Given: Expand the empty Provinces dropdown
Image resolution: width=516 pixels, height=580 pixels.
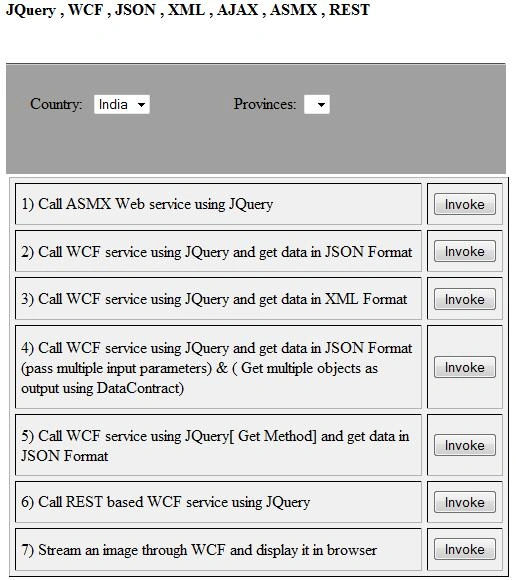Looking at the screenshot, I should pos(317,104).
